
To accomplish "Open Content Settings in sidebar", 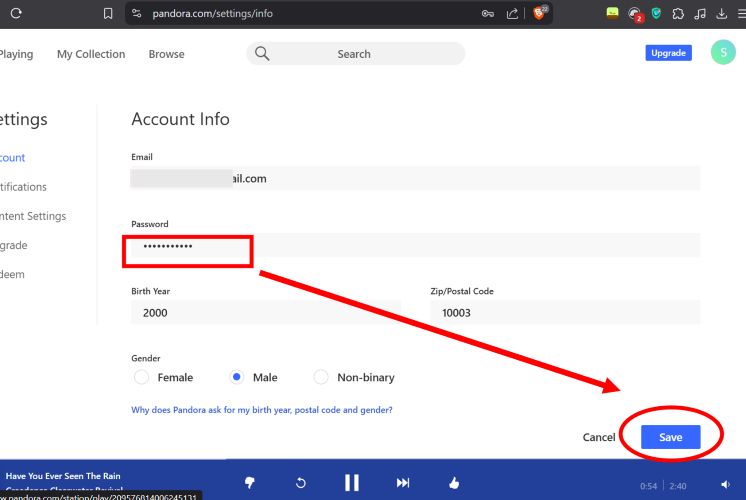I will 33,216.
